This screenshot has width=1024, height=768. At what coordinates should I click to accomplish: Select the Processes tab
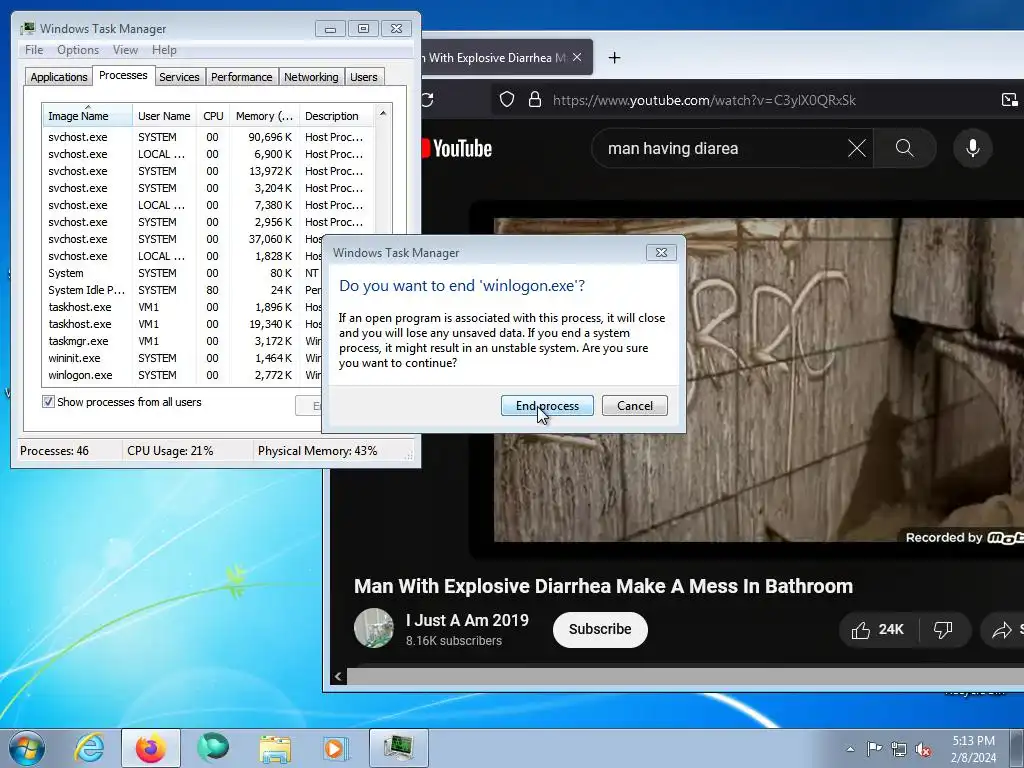[x=123, y=76]
